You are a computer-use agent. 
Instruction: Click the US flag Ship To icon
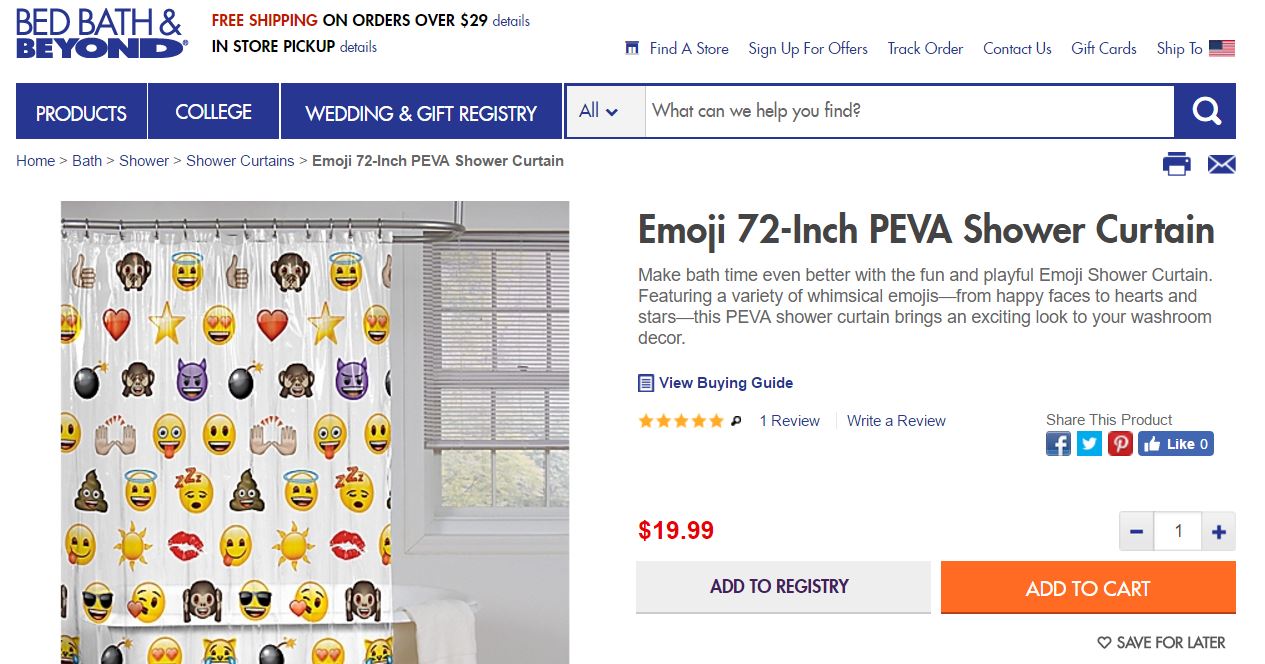(x=1221, y=48)
